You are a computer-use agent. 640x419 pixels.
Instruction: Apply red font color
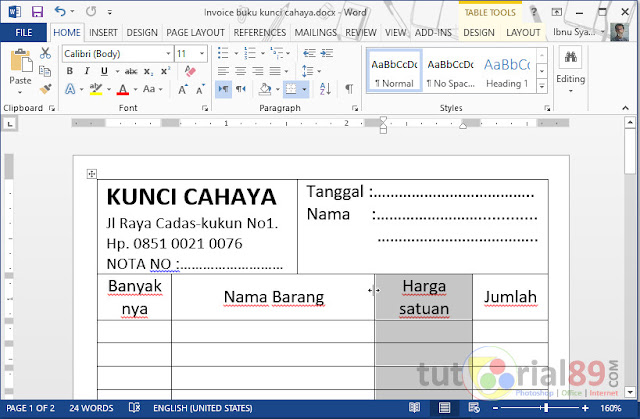click(x=123, y=89)
